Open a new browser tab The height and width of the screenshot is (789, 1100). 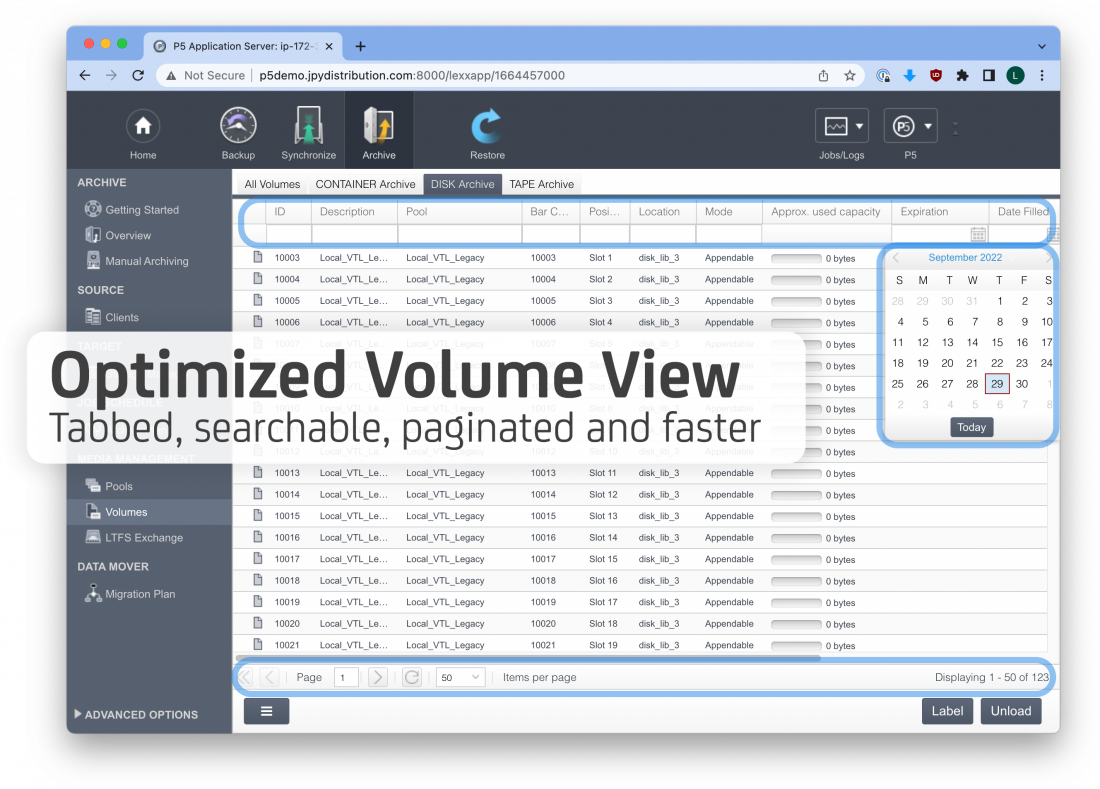tap(361, 46)
